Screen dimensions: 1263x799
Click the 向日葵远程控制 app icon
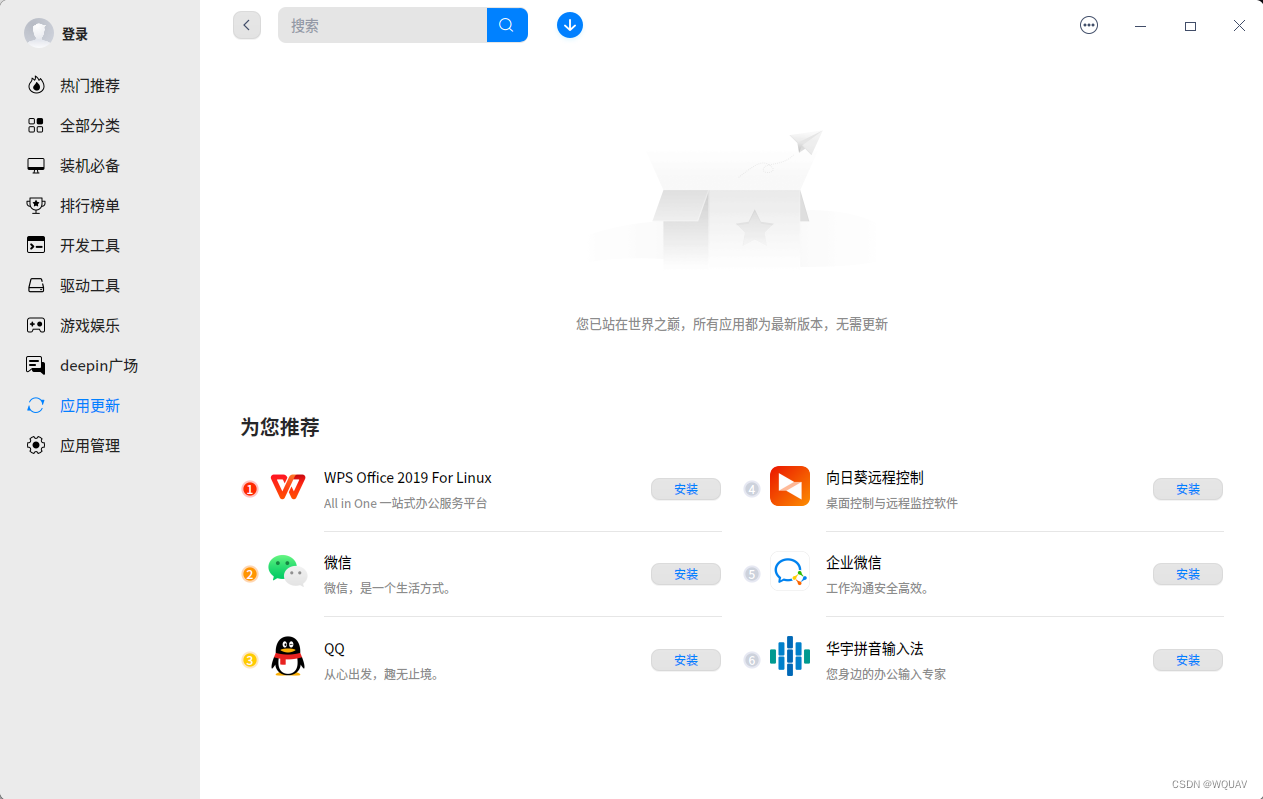(x=790, y=486)
